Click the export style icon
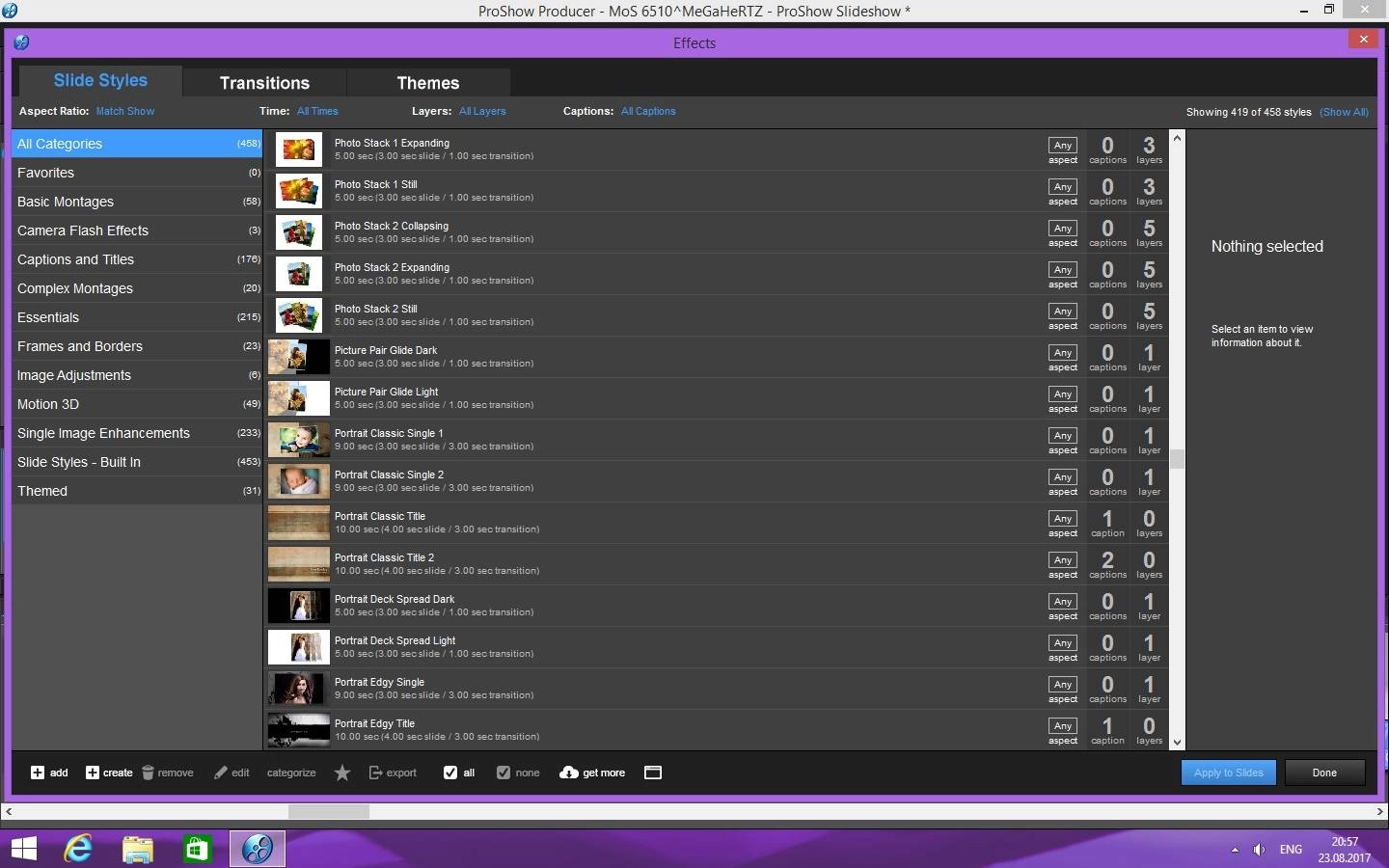Image resolution: width=1389 pixels, height=868 pixels. click(375, 773)
